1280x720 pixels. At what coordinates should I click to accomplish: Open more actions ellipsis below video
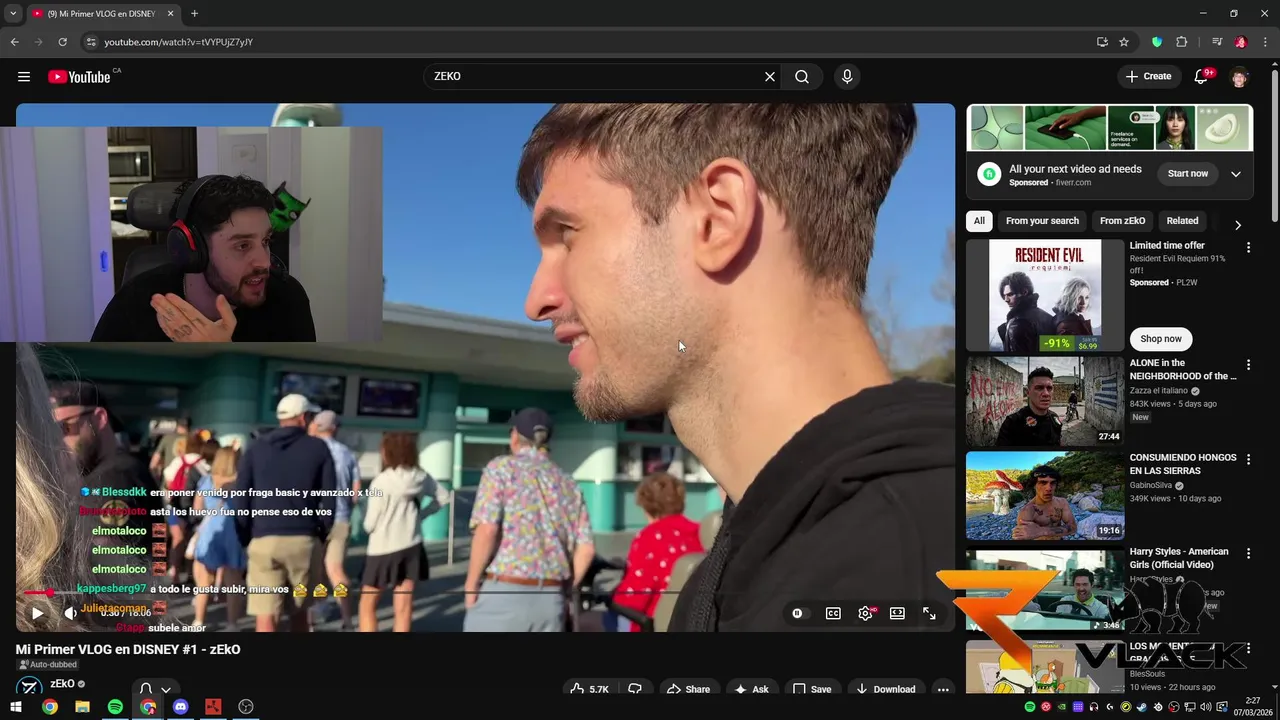click(942, 689)
